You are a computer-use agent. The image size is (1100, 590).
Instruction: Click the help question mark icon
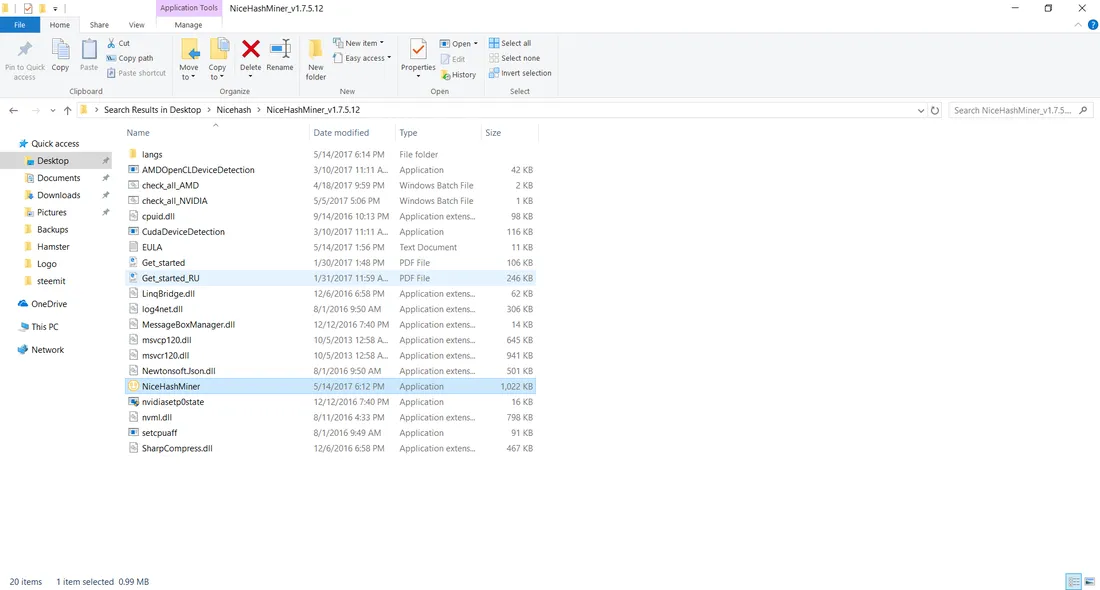pyautogui.click(x=1092, y=25)
